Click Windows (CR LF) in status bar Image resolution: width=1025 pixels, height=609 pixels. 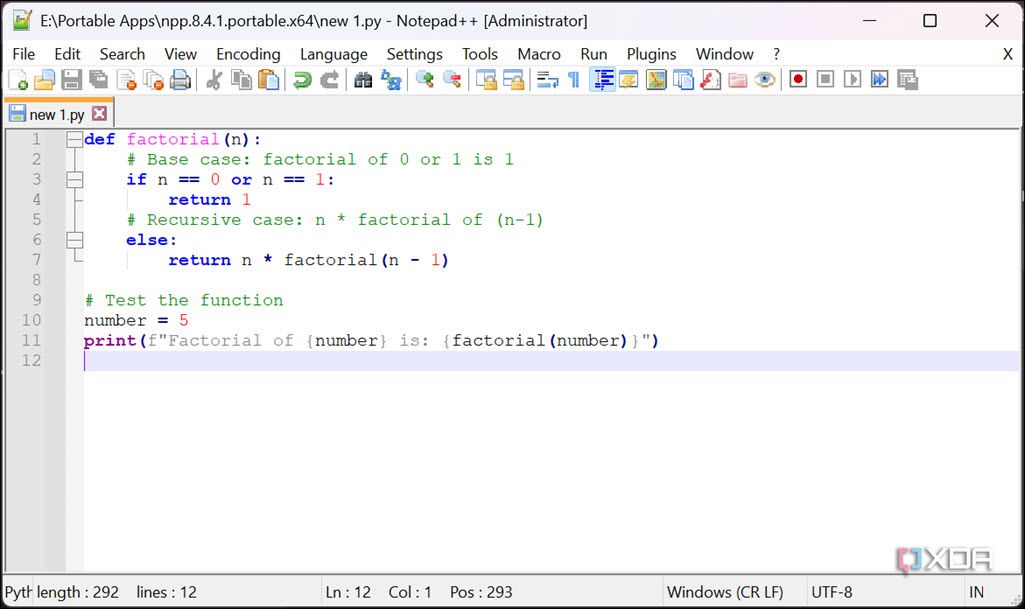725,592
